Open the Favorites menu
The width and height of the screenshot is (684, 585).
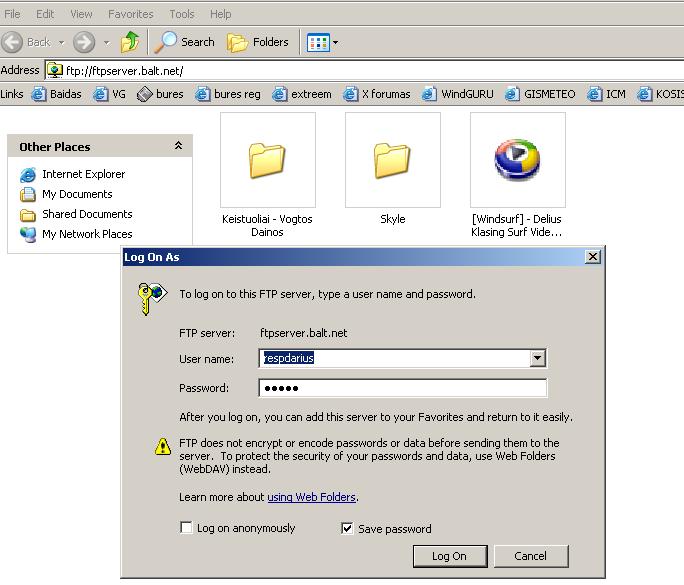coord(130,14)
